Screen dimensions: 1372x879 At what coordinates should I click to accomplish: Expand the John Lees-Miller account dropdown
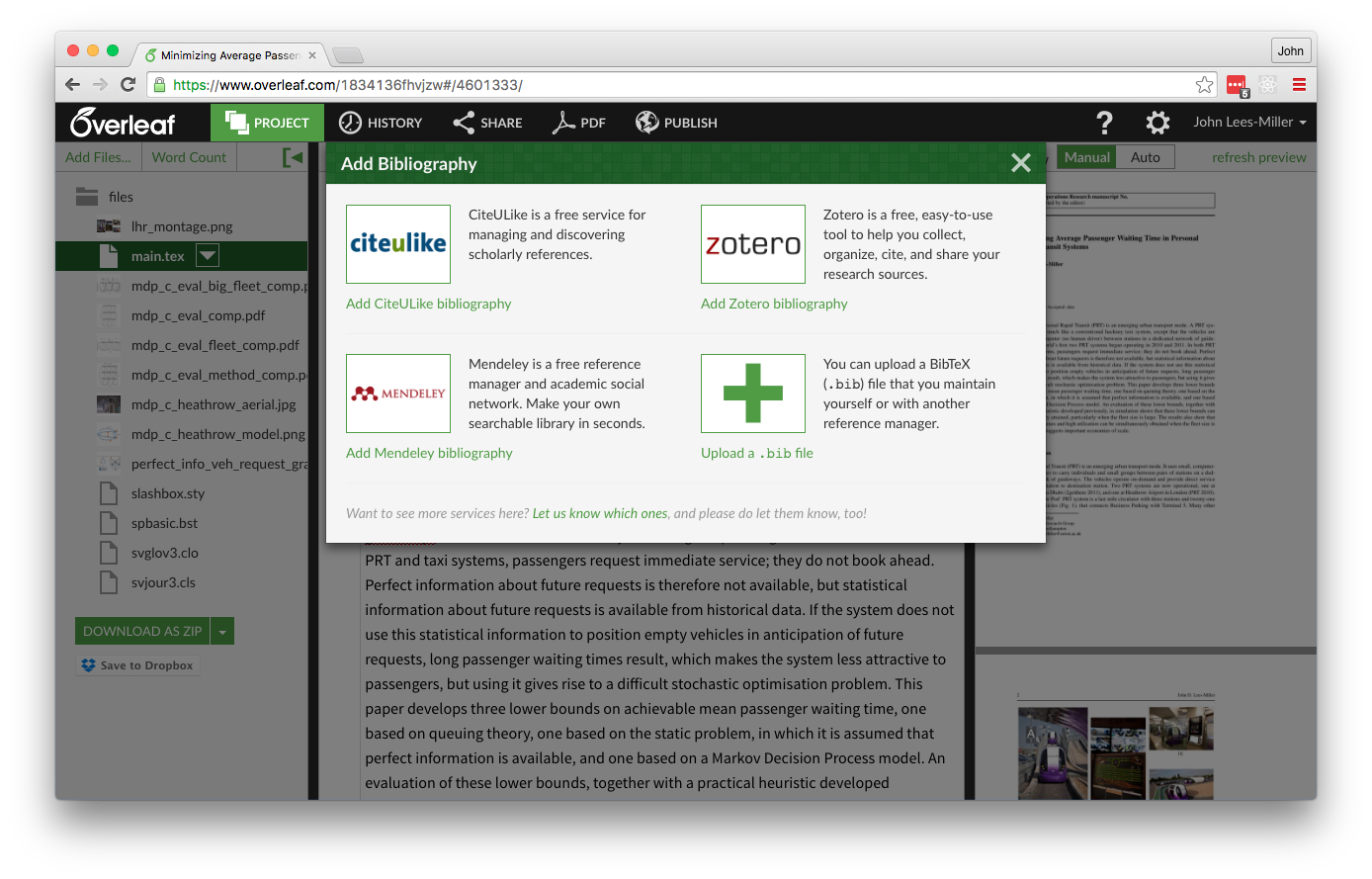coord(1249,122)
